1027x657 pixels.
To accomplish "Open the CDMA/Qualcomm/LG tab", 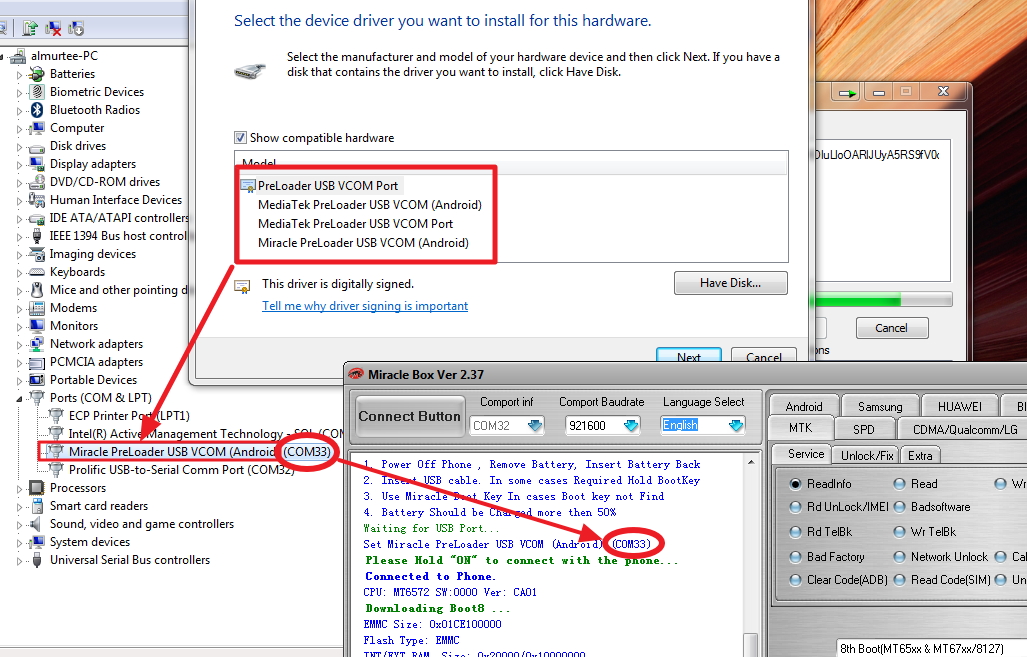I will 965,430.
